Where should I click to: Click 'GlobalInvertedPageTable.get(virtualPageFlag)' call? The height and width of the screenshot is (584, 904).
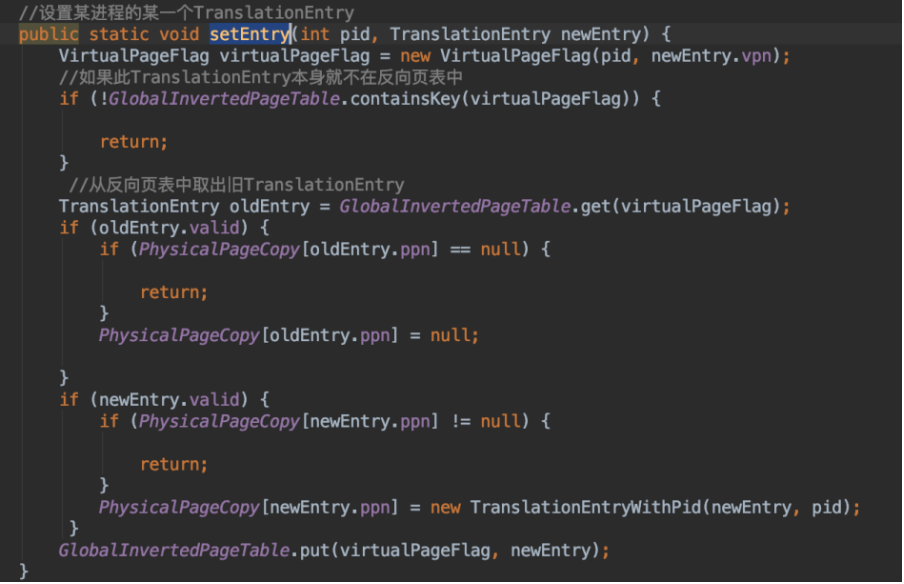[x=560, y=206]
